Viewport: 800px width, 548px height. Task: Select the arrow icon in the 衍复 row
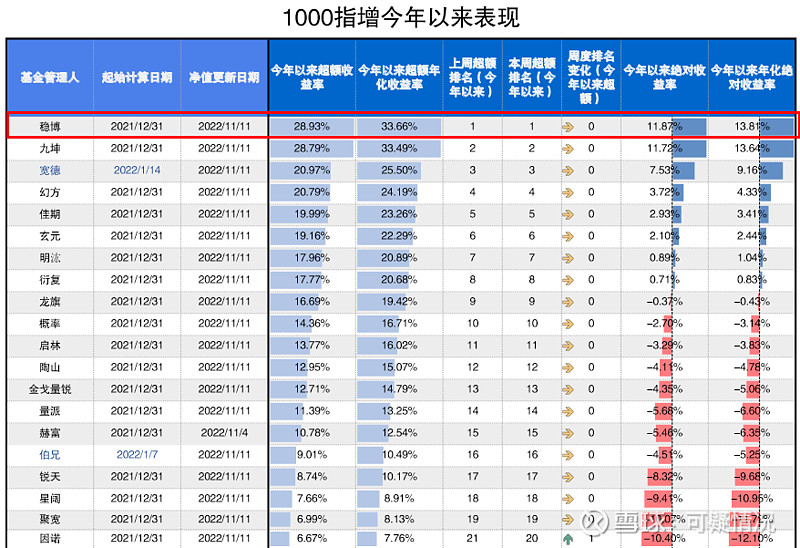(568, 280)
